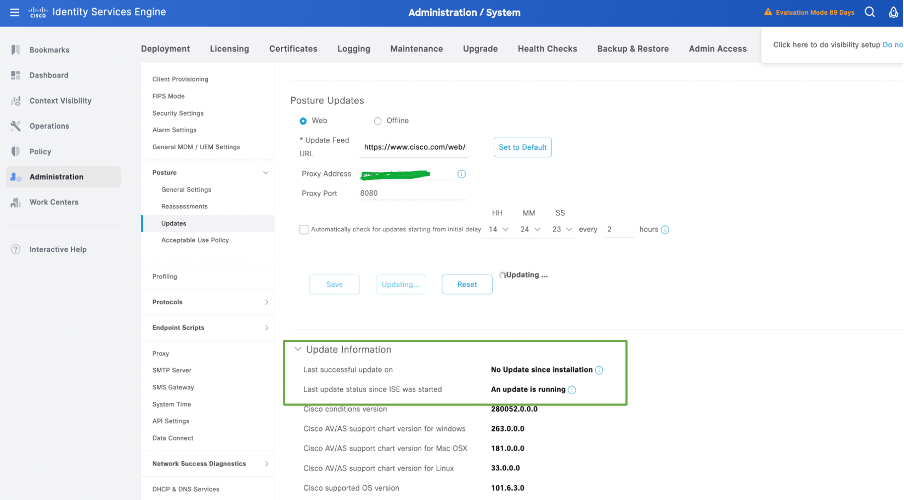Switch to the Certificates tab

293,49
